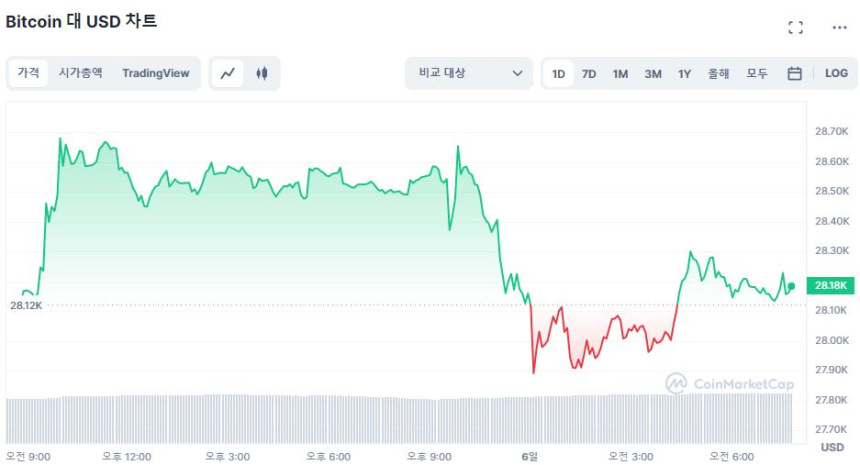Switch to candlestick chart view
The image size is (860, 465).
262,73
